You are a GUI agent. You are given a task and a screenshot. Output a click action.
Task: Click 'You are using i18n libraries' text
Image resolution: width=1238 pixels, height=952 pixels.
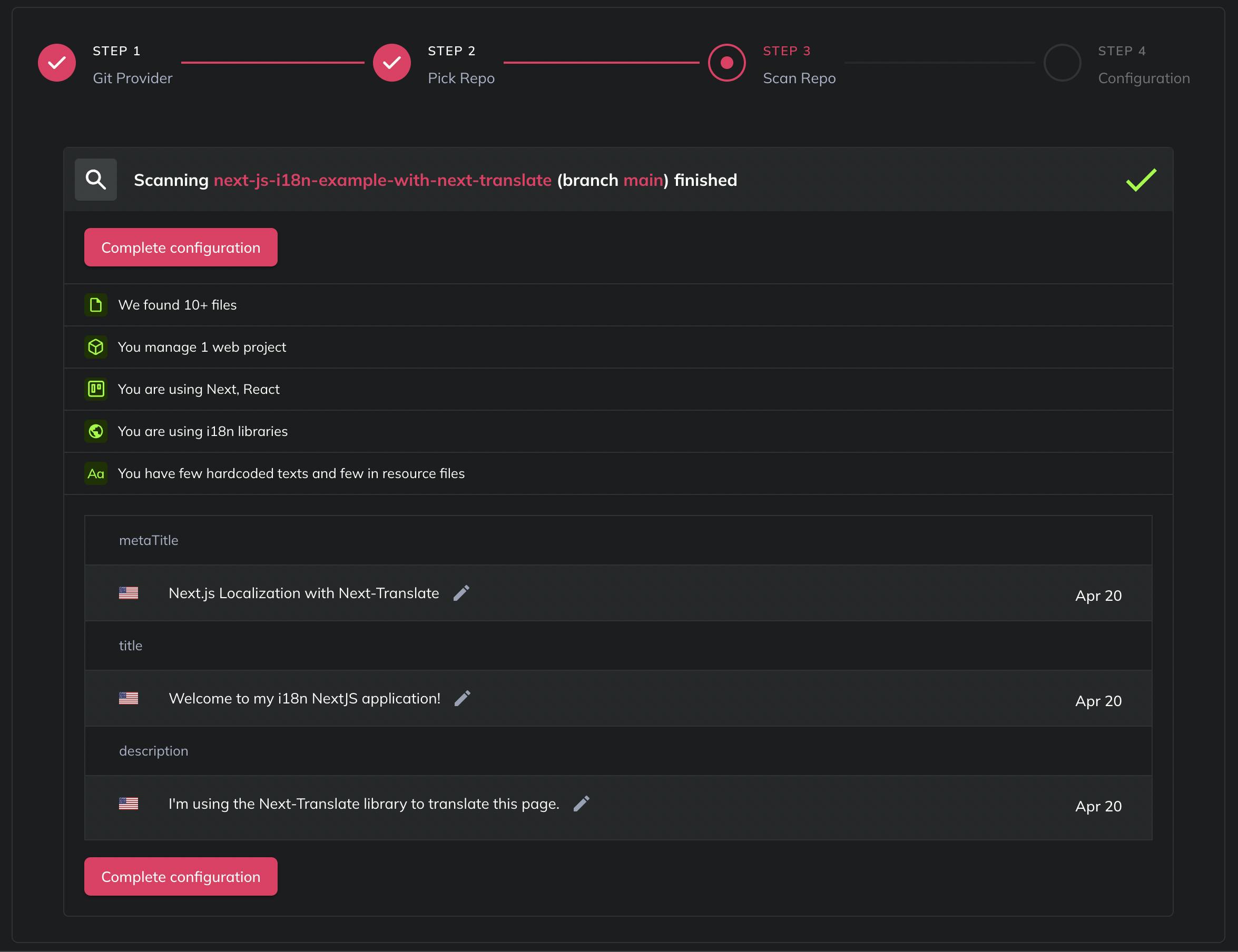tap(203, 431)
